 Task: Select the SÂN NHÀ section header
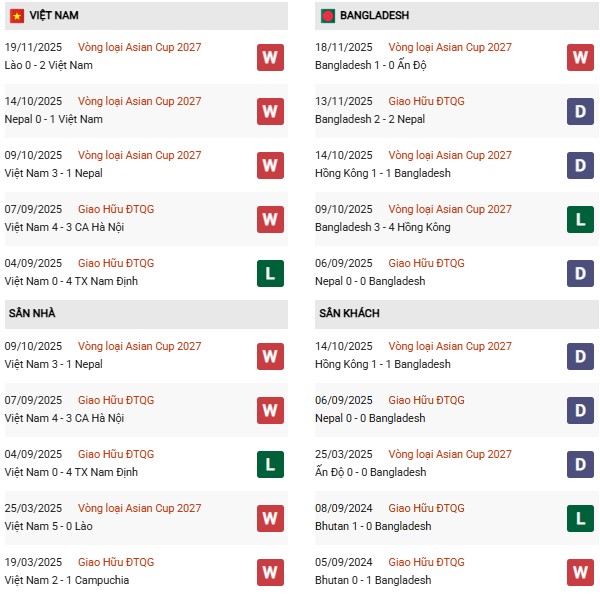tap(32, 313)
